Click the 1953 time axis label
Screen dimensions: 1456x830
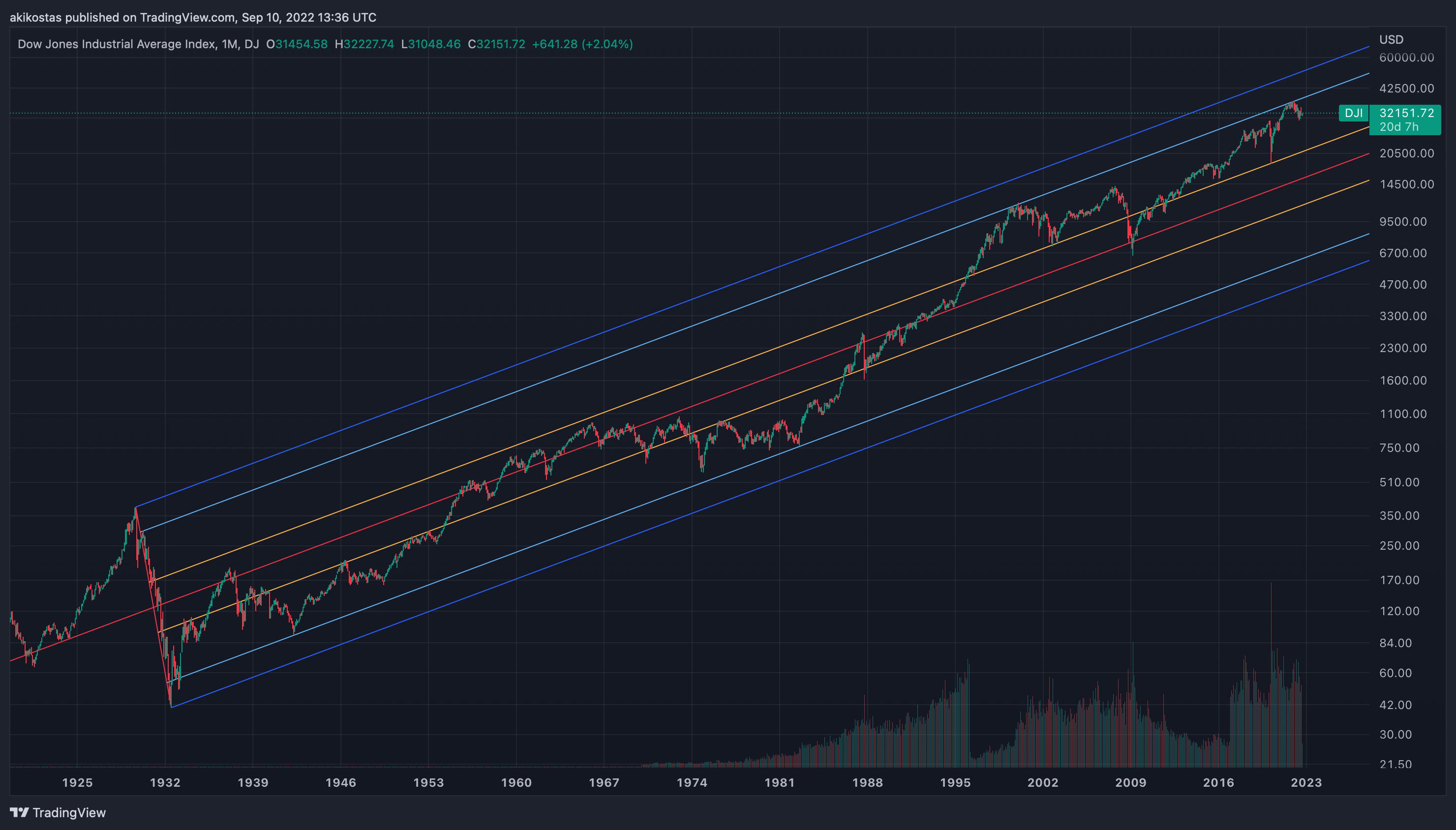(429, 782)
